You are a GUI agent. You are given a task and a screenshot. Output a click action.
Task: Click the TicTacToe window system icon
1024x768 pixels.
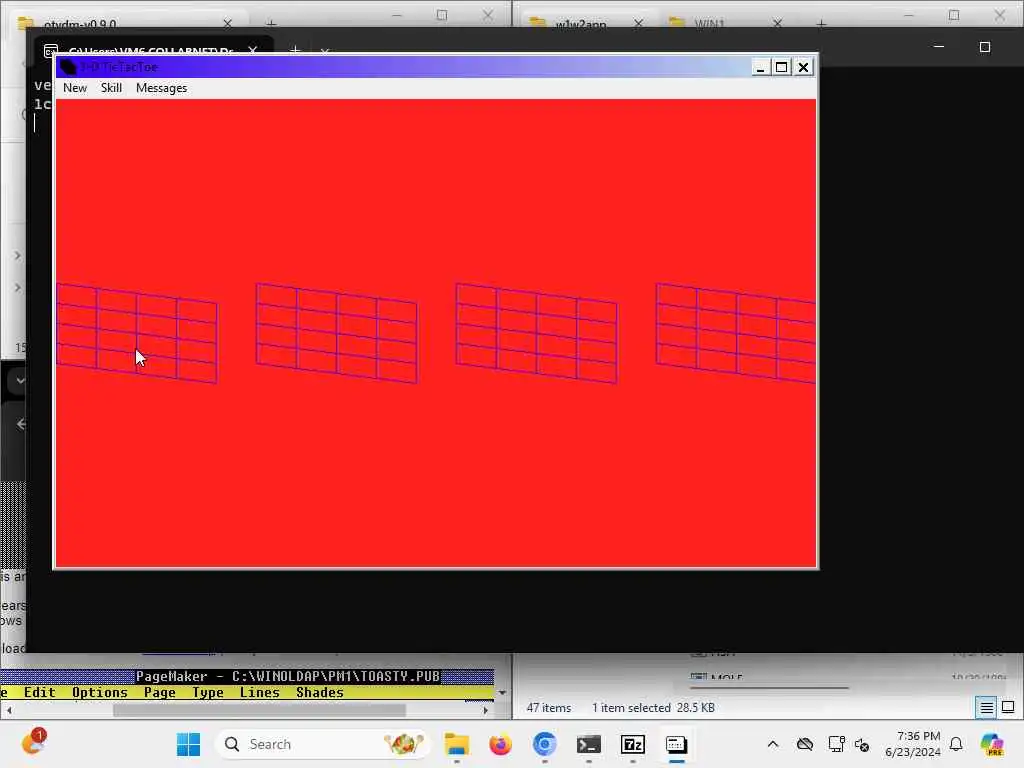tap(68, 67)
